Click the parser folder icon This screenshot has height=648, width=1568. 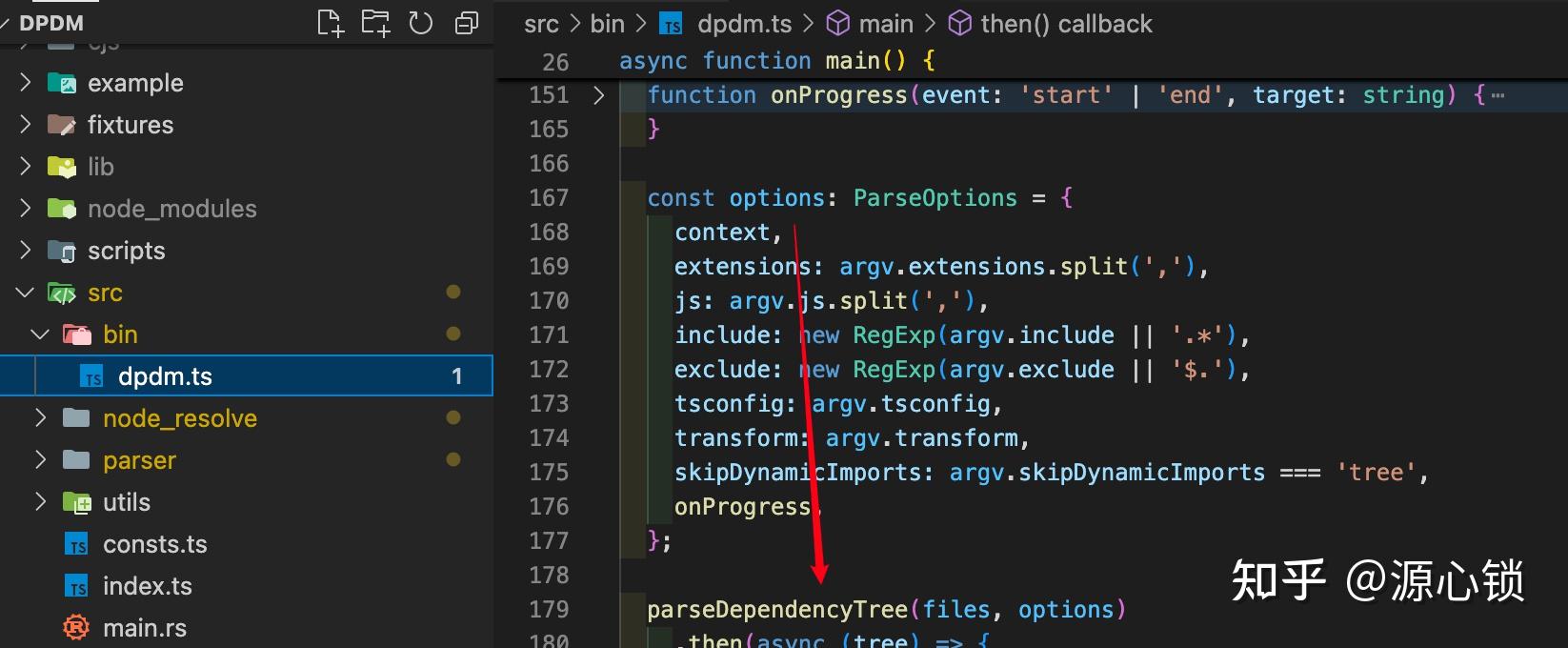tap(76, 460)
